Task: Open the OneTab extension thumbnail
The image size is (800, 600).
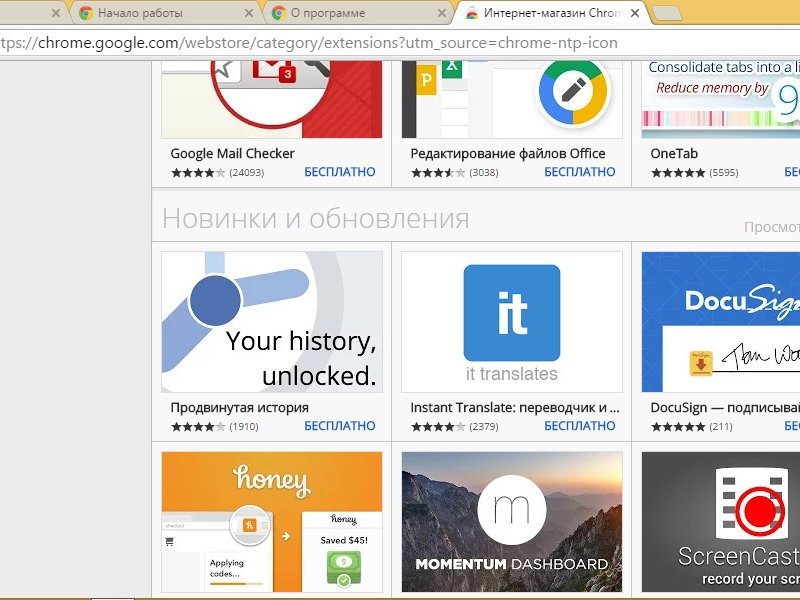Action: point(721,99)
